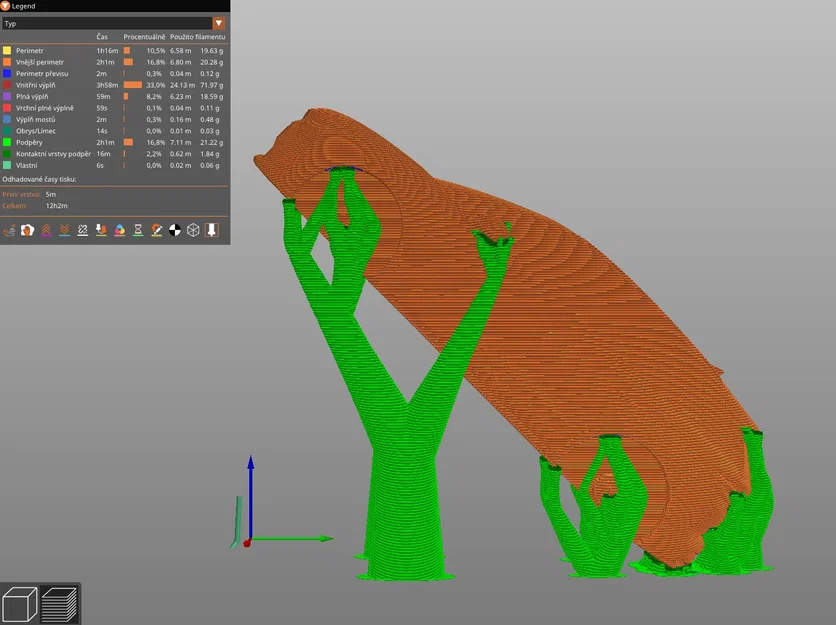Open the Typ dropdown
836x625 pixels.
[x=219, y=22]
